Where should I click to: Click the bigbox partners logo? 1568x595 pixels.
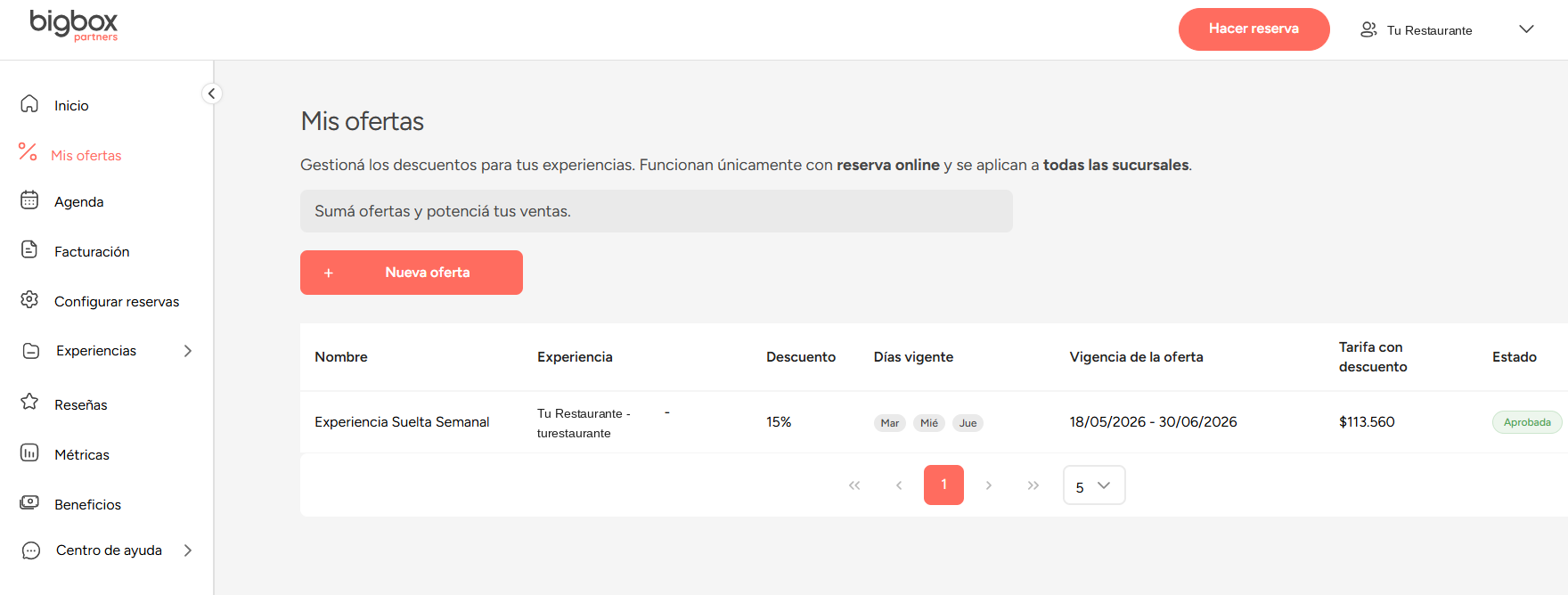coord(74,25)
